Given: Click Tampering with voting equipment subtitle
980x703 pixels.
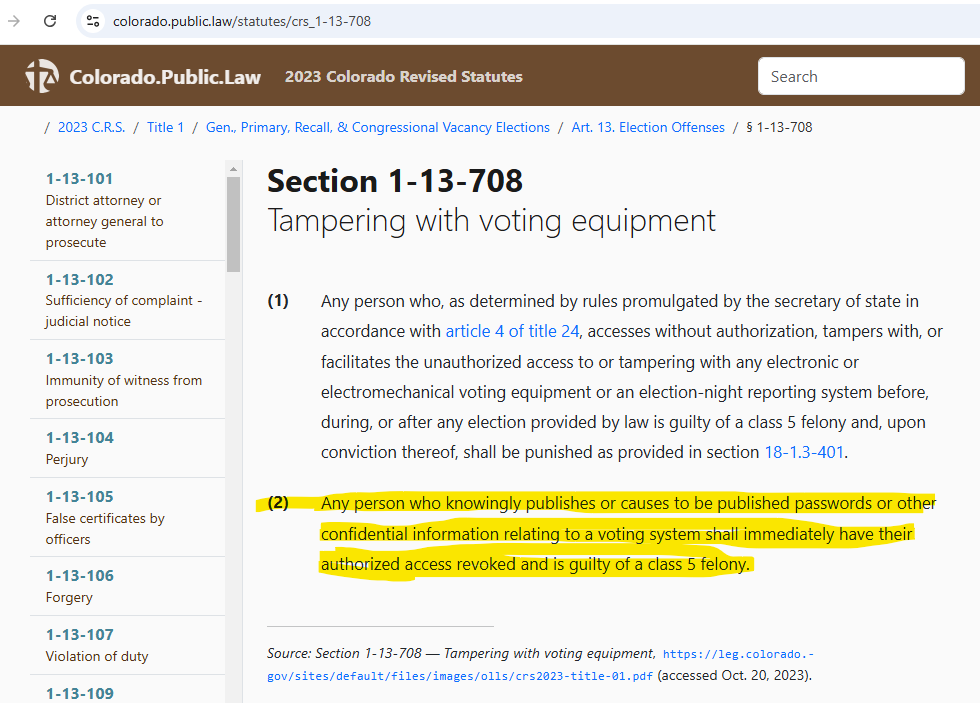Looking at the screenshot, I should tap(491, 221).
